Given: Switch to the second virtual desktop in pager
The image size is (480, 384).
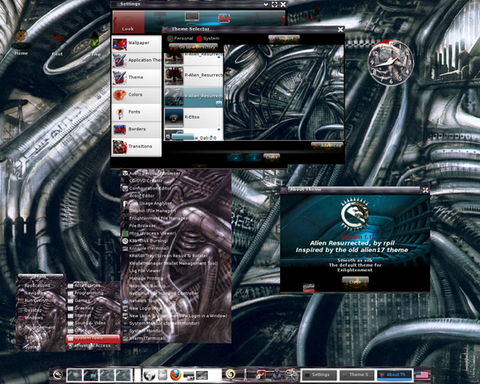Looking at the screenshot, I should [90, 375].
